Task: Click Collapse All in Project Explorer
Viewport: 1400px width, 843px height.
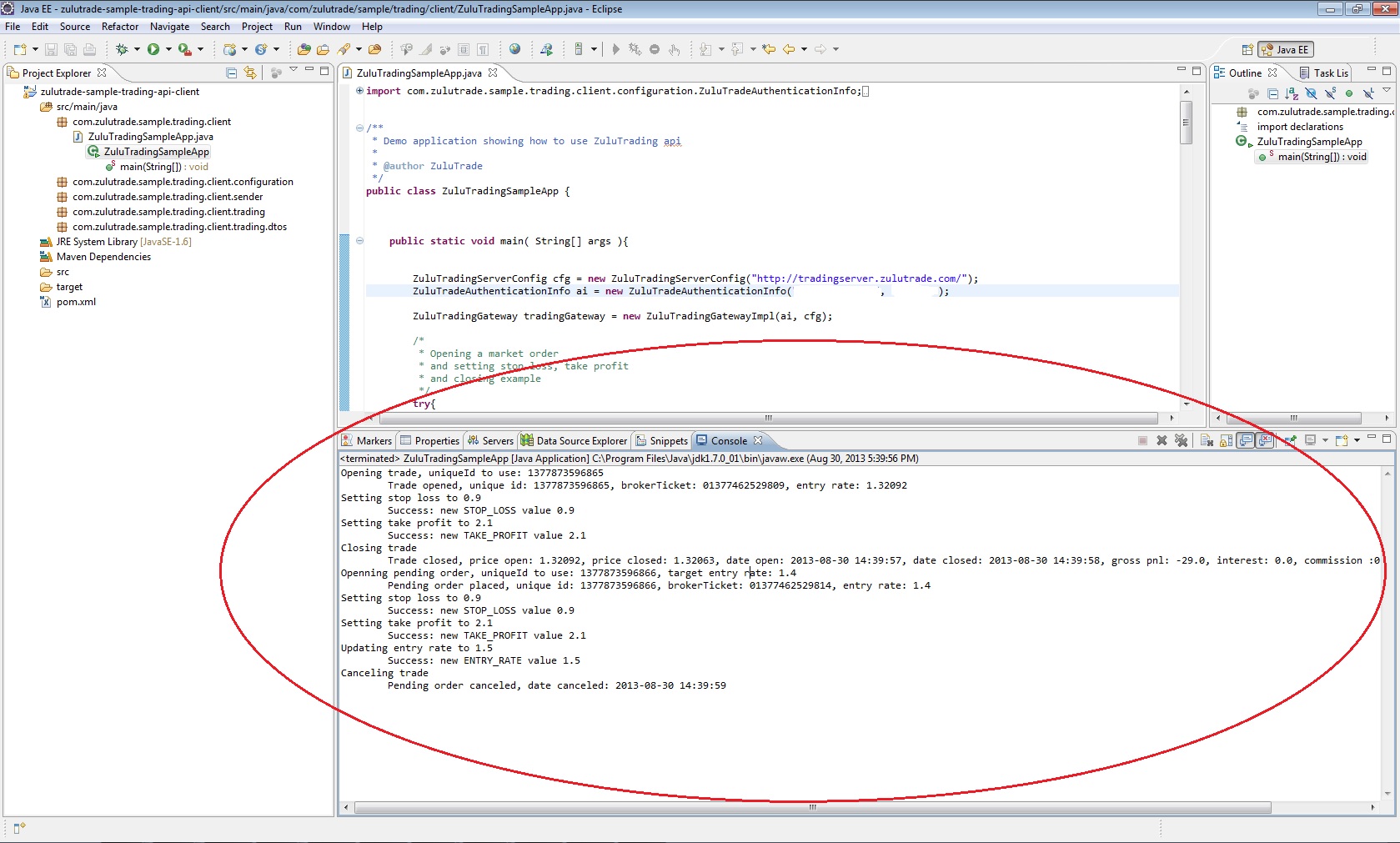Action: (x=232, y=73)
